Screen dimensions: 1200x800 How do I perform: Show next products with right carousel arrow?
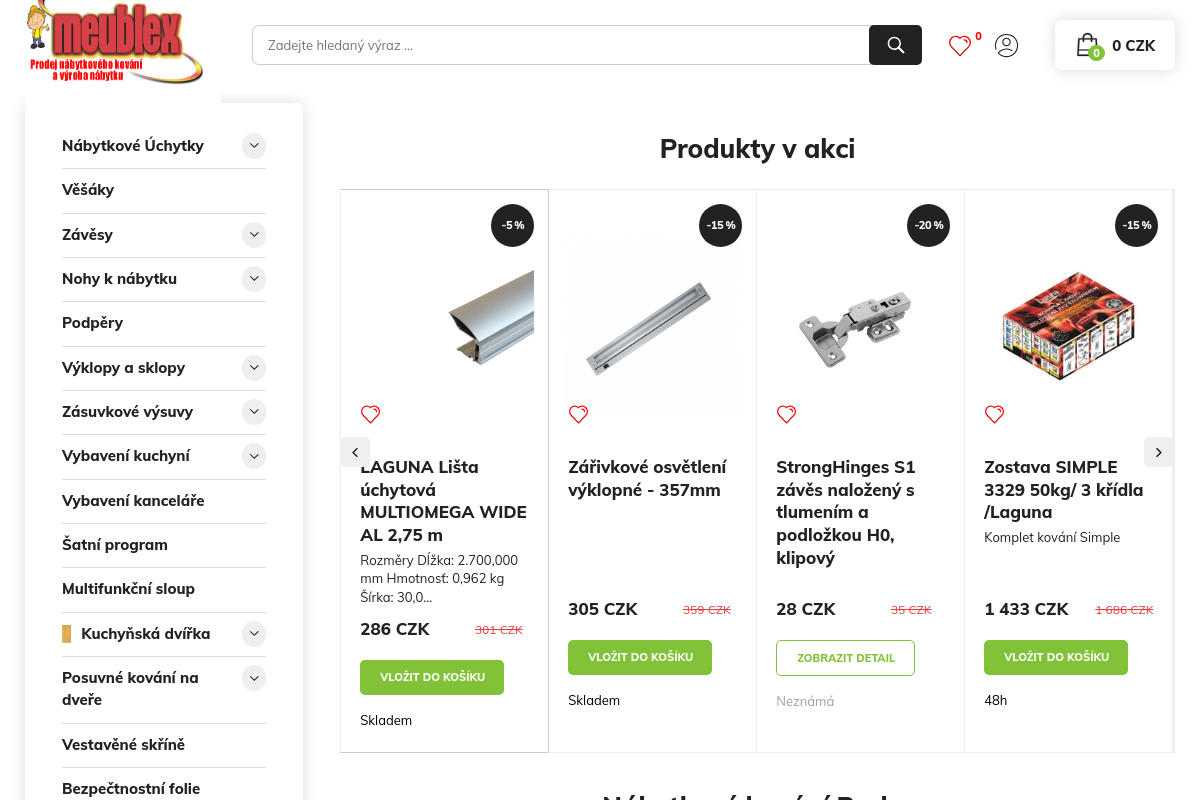[x=1158, y=452]
